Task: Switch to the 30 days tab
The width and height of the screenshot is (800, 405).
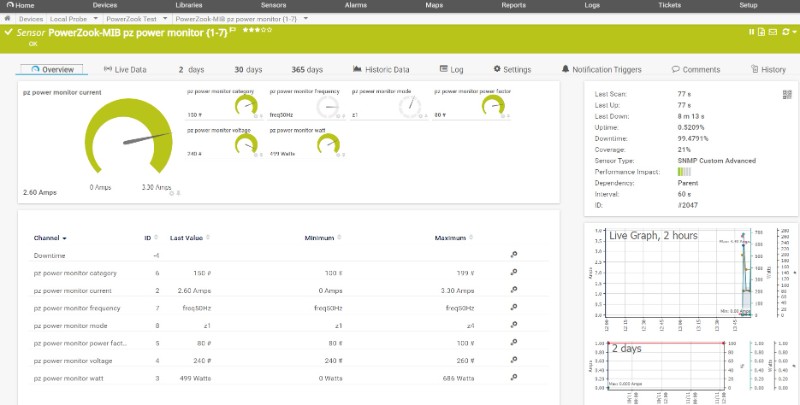Action: [248, 69]
